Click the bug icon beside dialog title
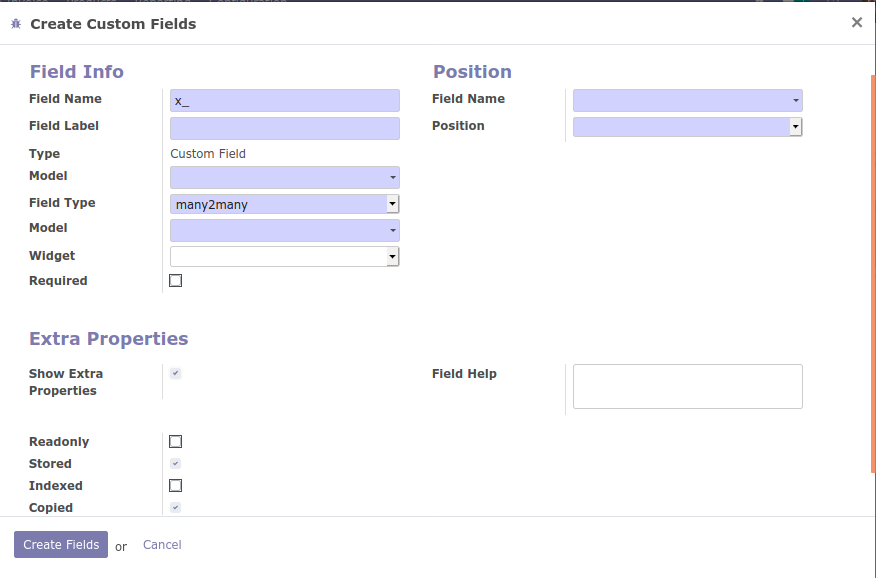Screen dimensions: 876x578 coord(16,23)
